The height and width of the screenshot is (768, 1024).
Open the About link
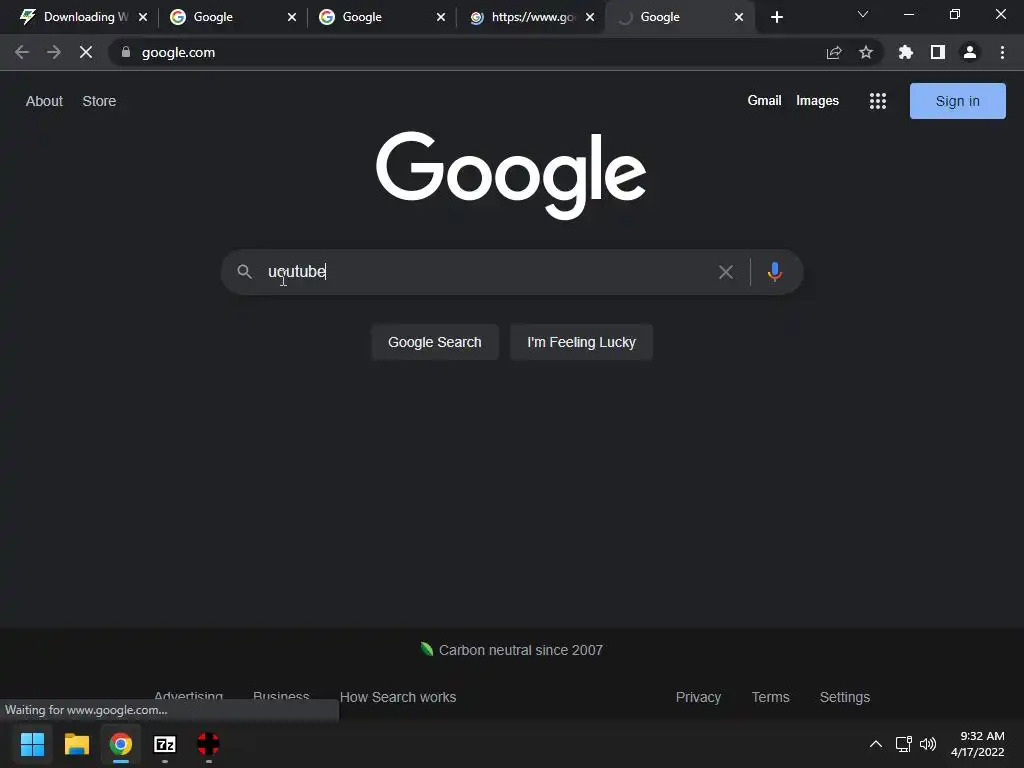coord(44,101)
